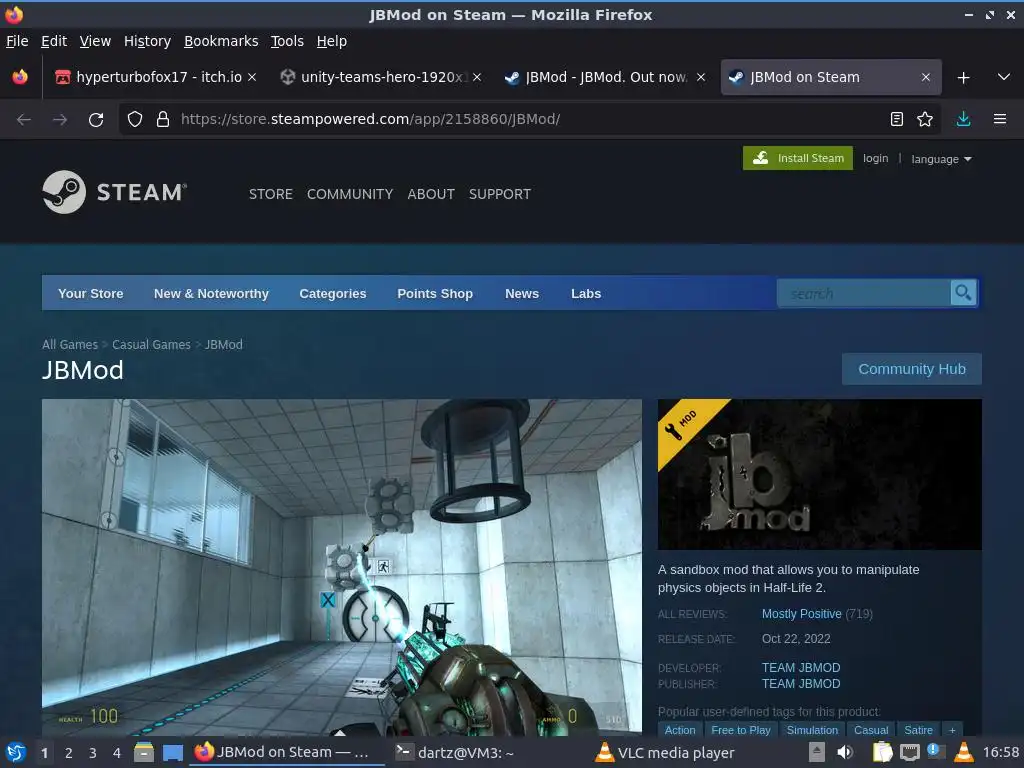
Task: Click the magnifier search button in Steam store
Action: pyautogui.click(x=963, y=293)
